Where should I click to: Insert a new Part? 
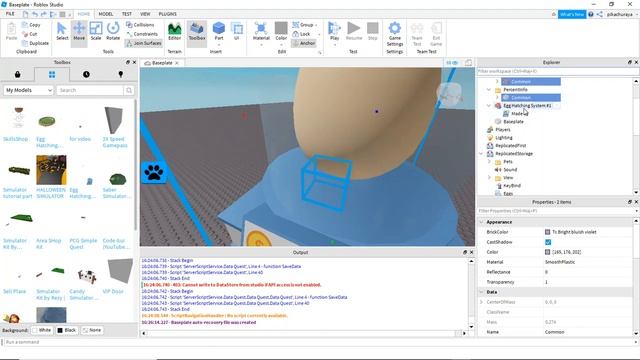[219, 31]
